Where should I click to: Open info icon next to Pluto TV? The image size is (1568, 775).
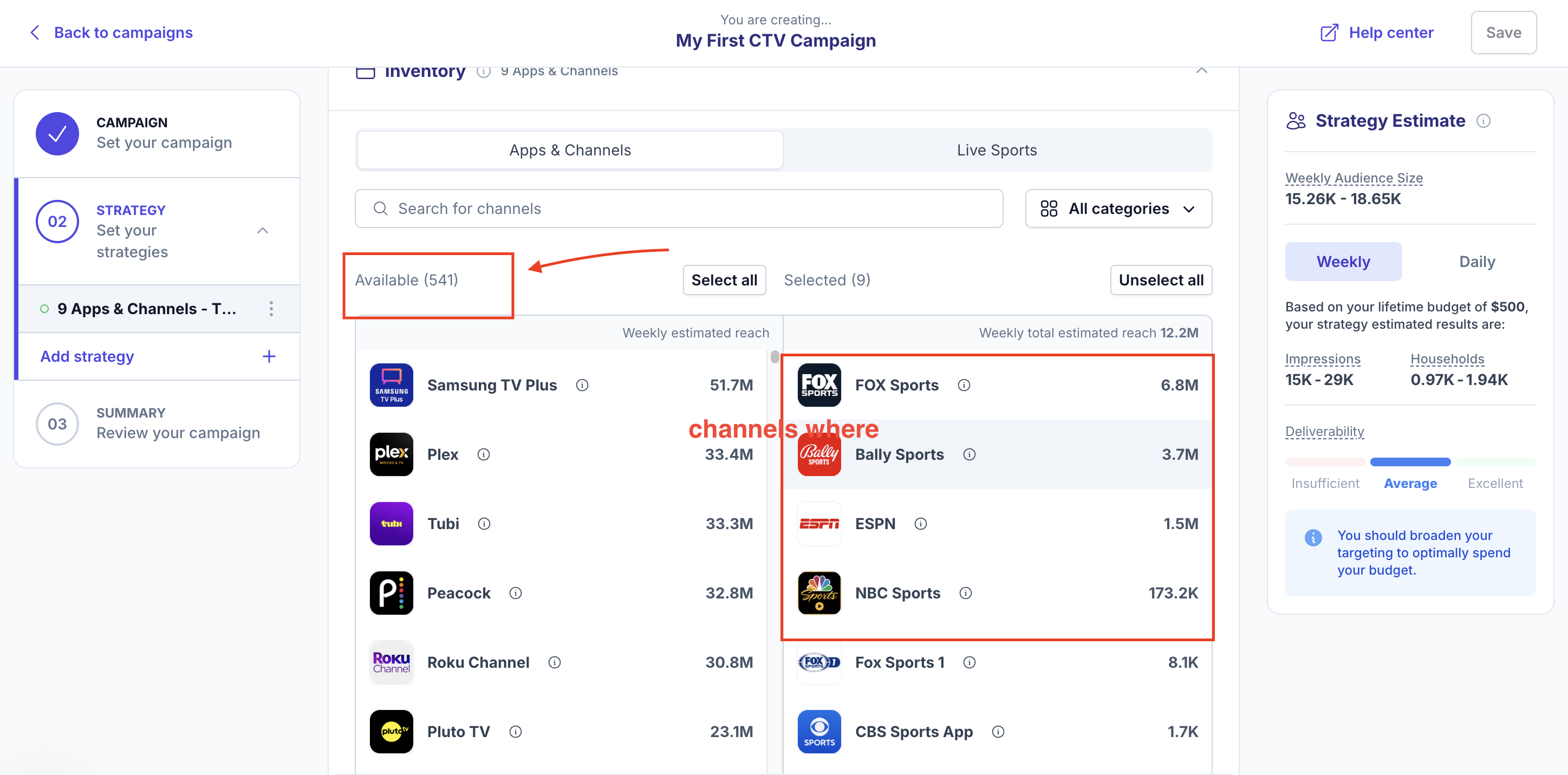(516, 732)
